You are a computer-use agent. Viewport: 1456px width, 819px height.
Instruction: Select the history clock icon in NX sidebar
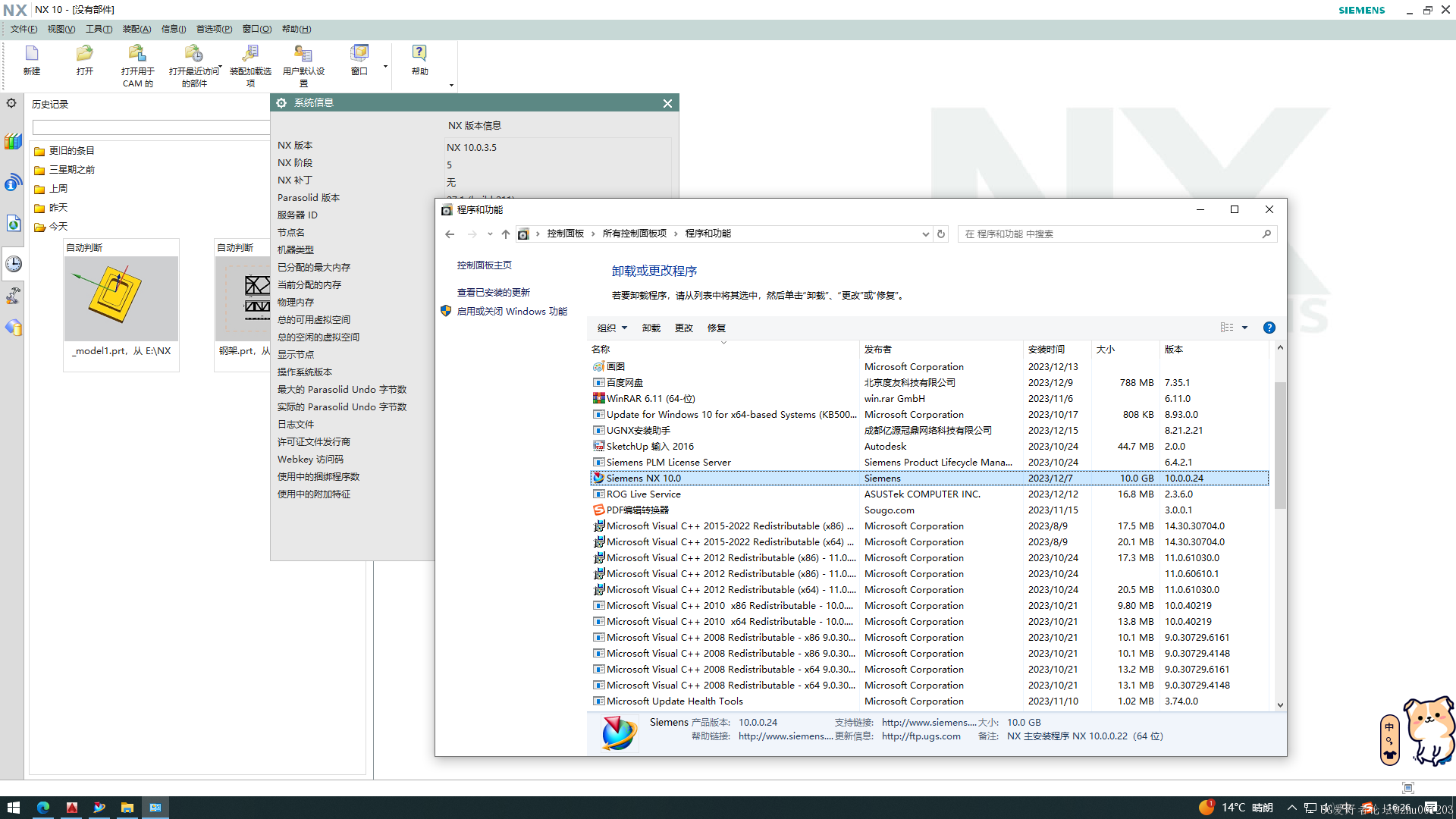pos(13,264)
